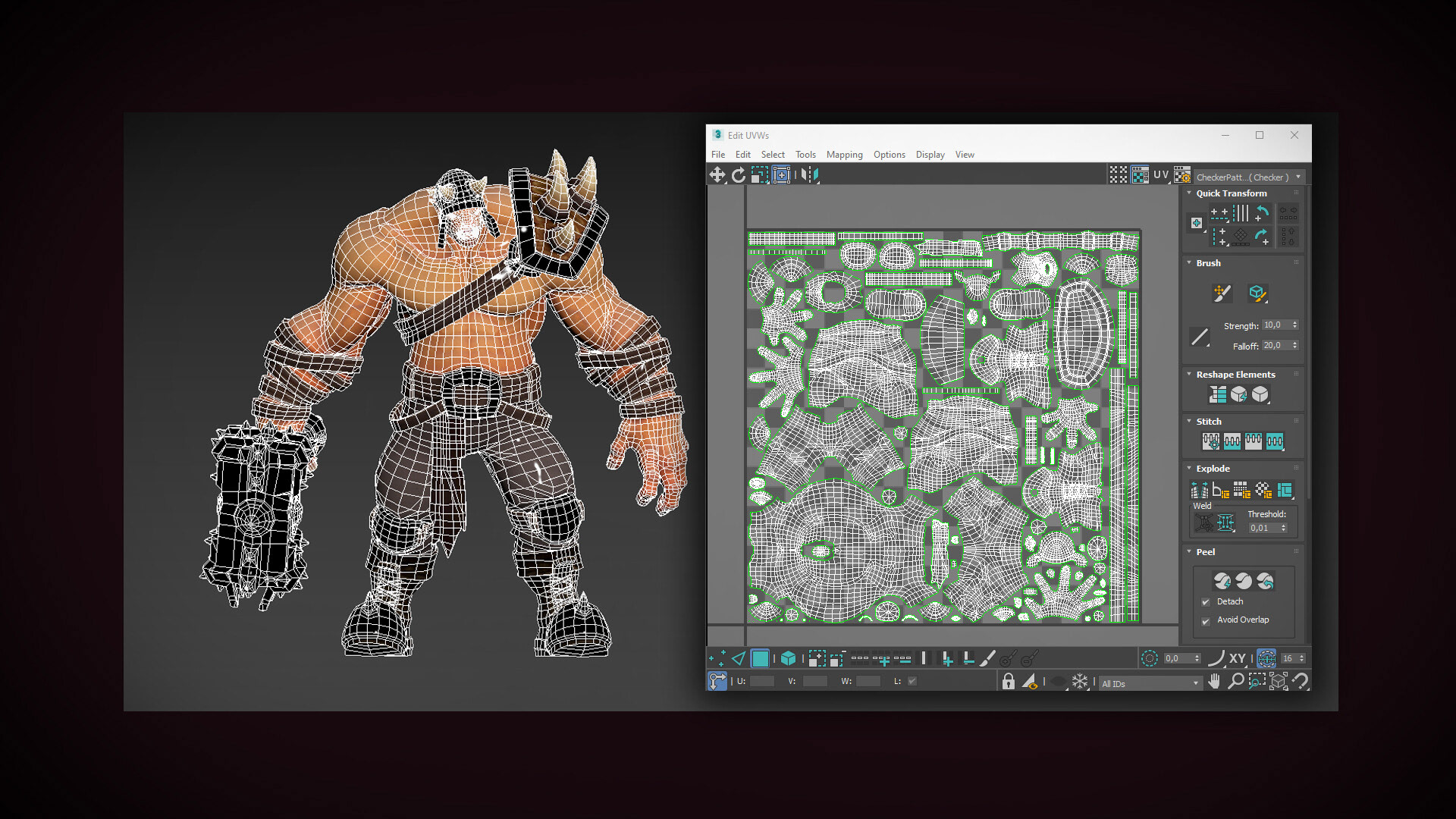The width and height of the screenshot is (1456, 819).
Task: Click the U coordinate input field
Action: (x=762, y=681)
